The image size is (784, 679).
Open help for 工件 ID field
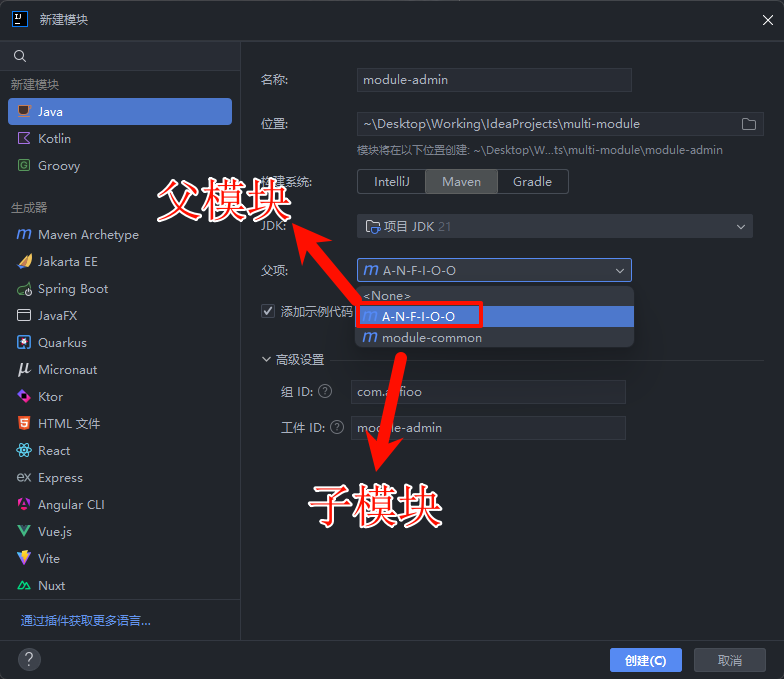pos(337,427)
